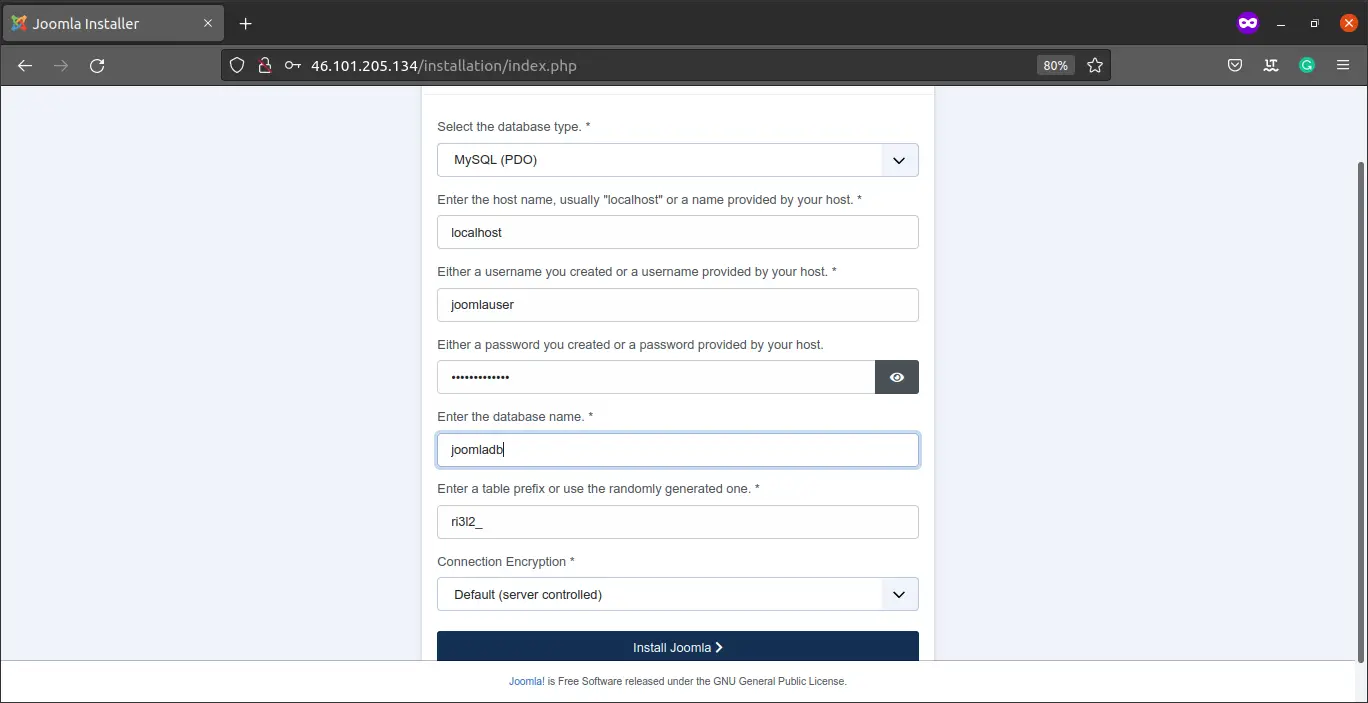Click the browser Back arrow
1368x703 pixels.
(x=25, y=65)
